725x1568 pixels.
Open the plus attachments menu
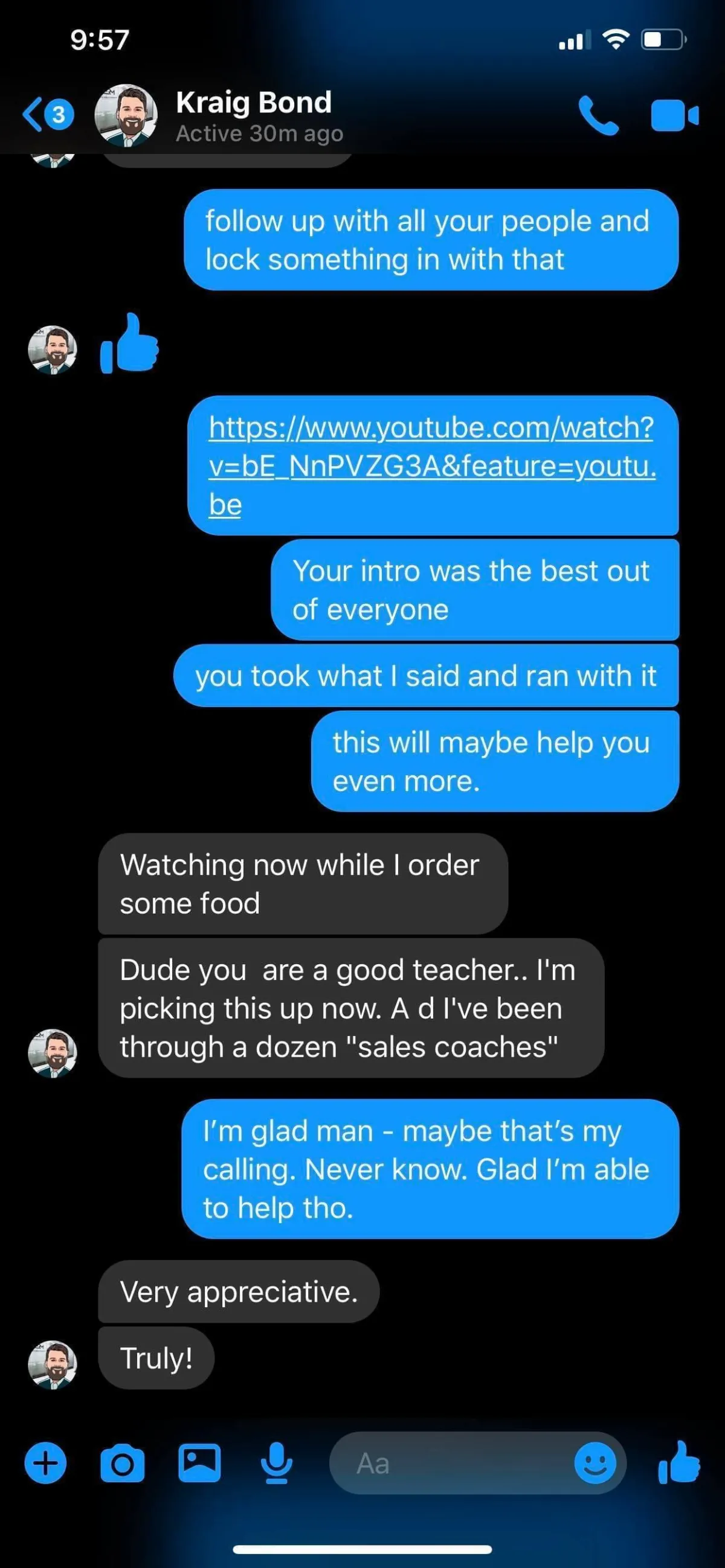[x=46, y=1463]
